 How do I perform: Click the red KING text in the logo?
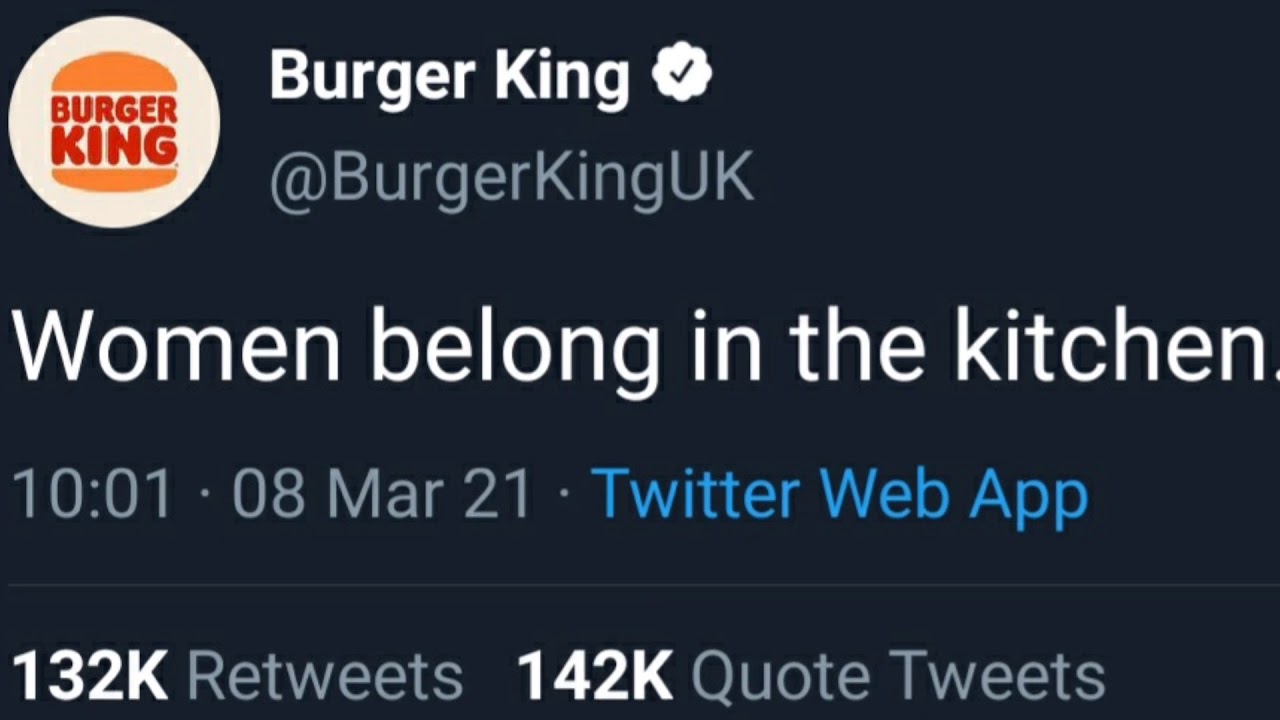click(x=114, y=145)
